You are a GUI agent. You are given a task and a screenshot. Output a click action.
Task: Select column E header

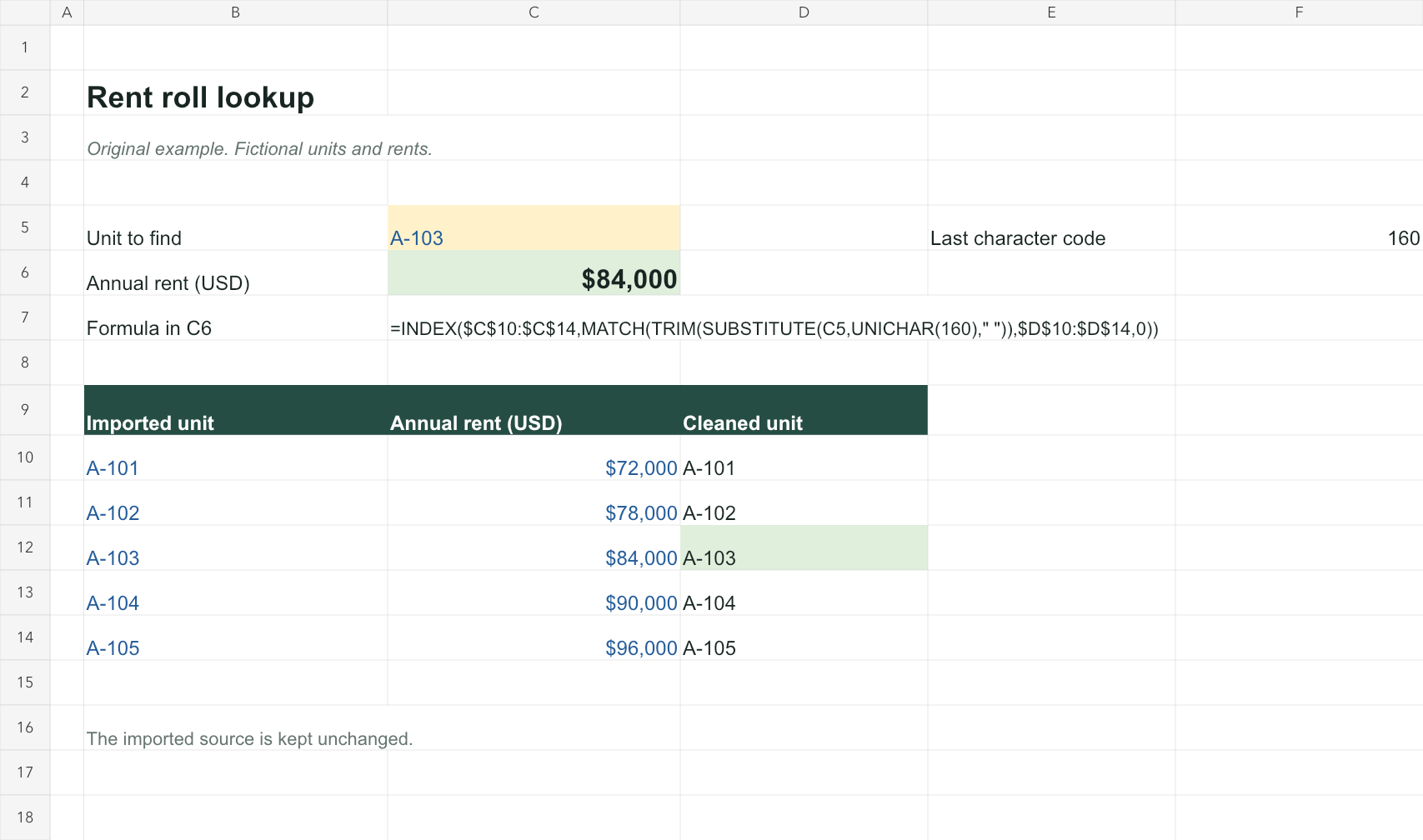(x=1051, y=12)
